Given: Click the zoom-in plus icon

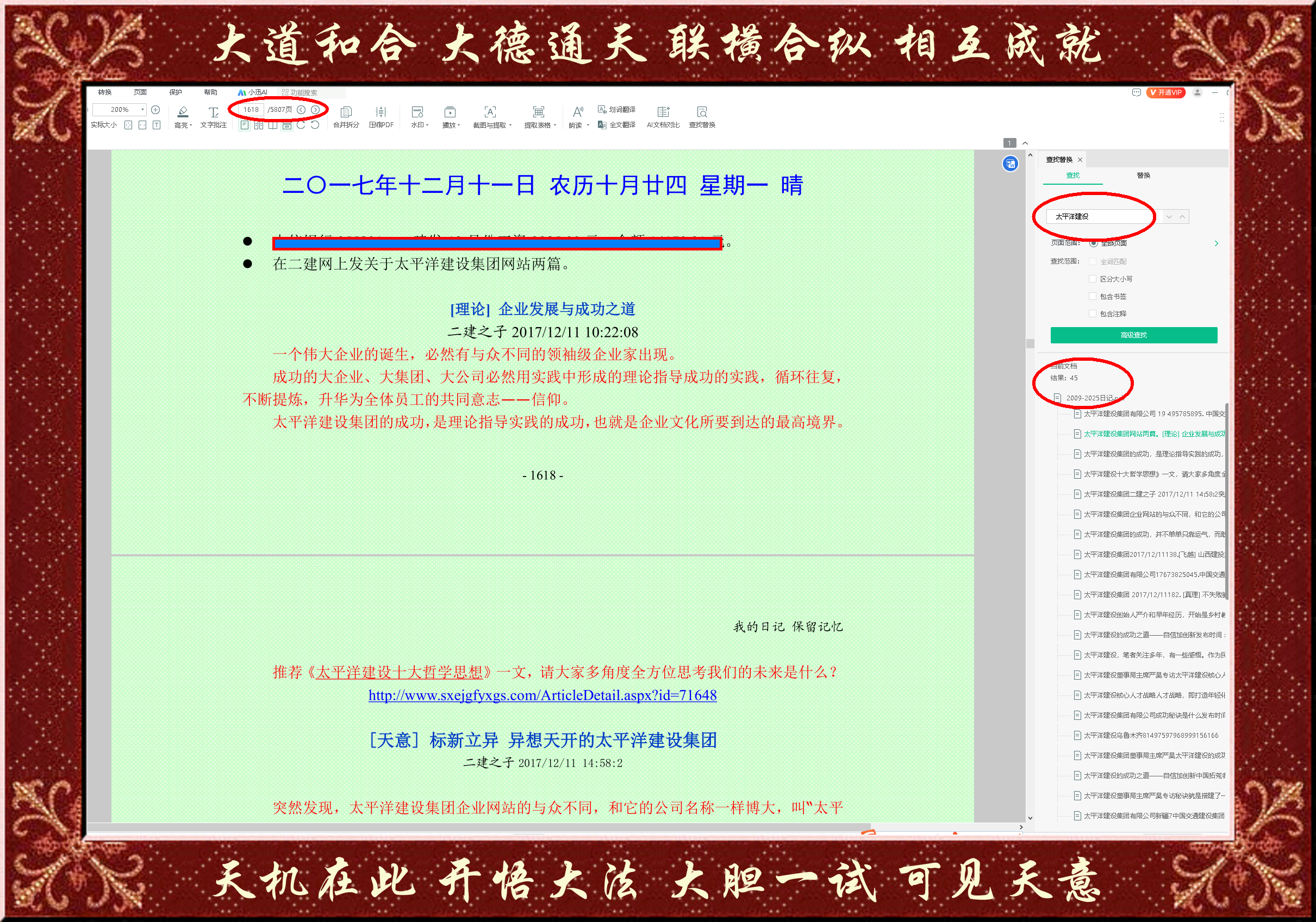Looking at the screenshot, I should tap(155, 109).
